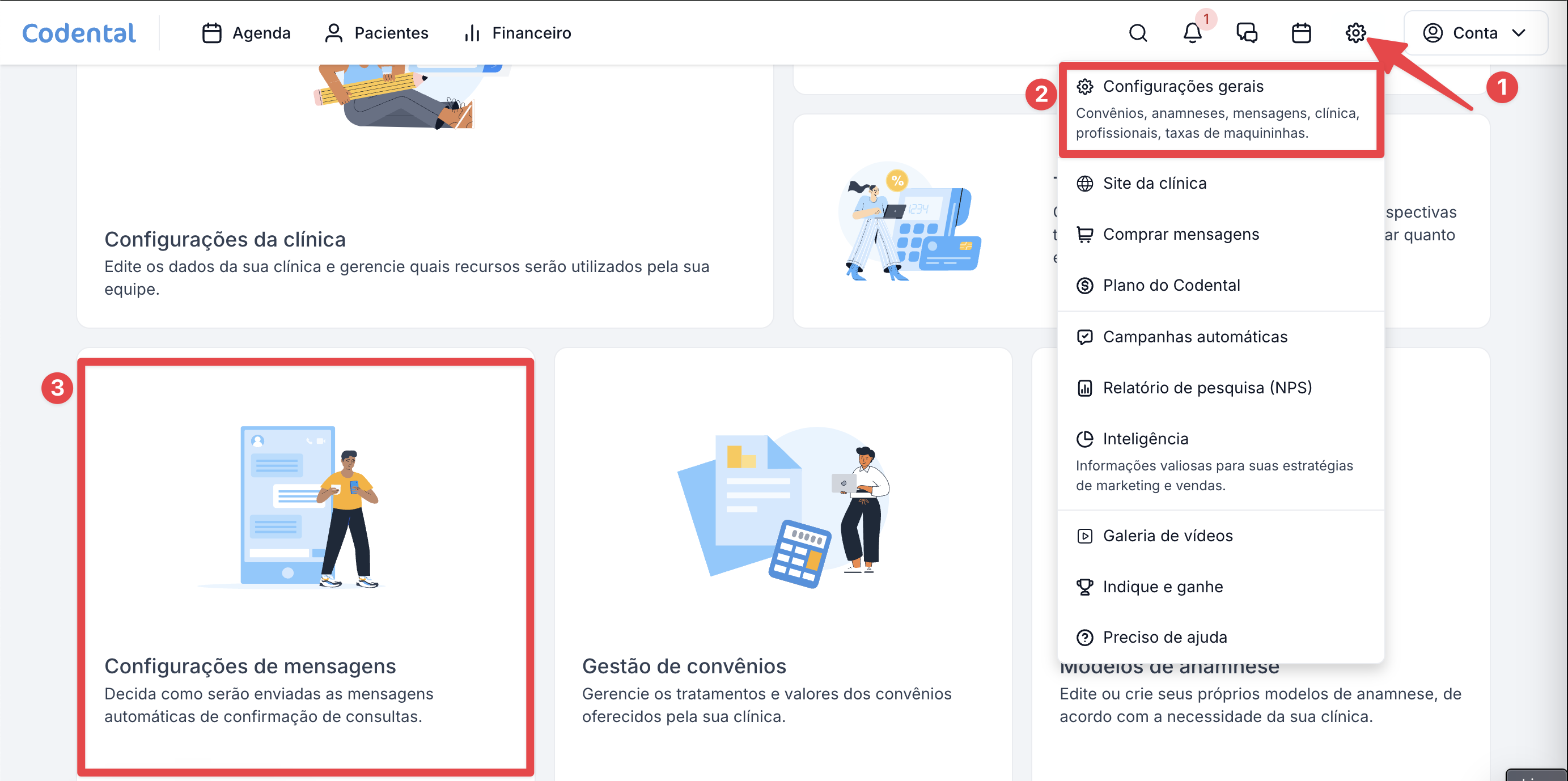Open the chat messages icon
Screen dimensions: 1568x781
pyautogui.click(x=1247, y=33)
